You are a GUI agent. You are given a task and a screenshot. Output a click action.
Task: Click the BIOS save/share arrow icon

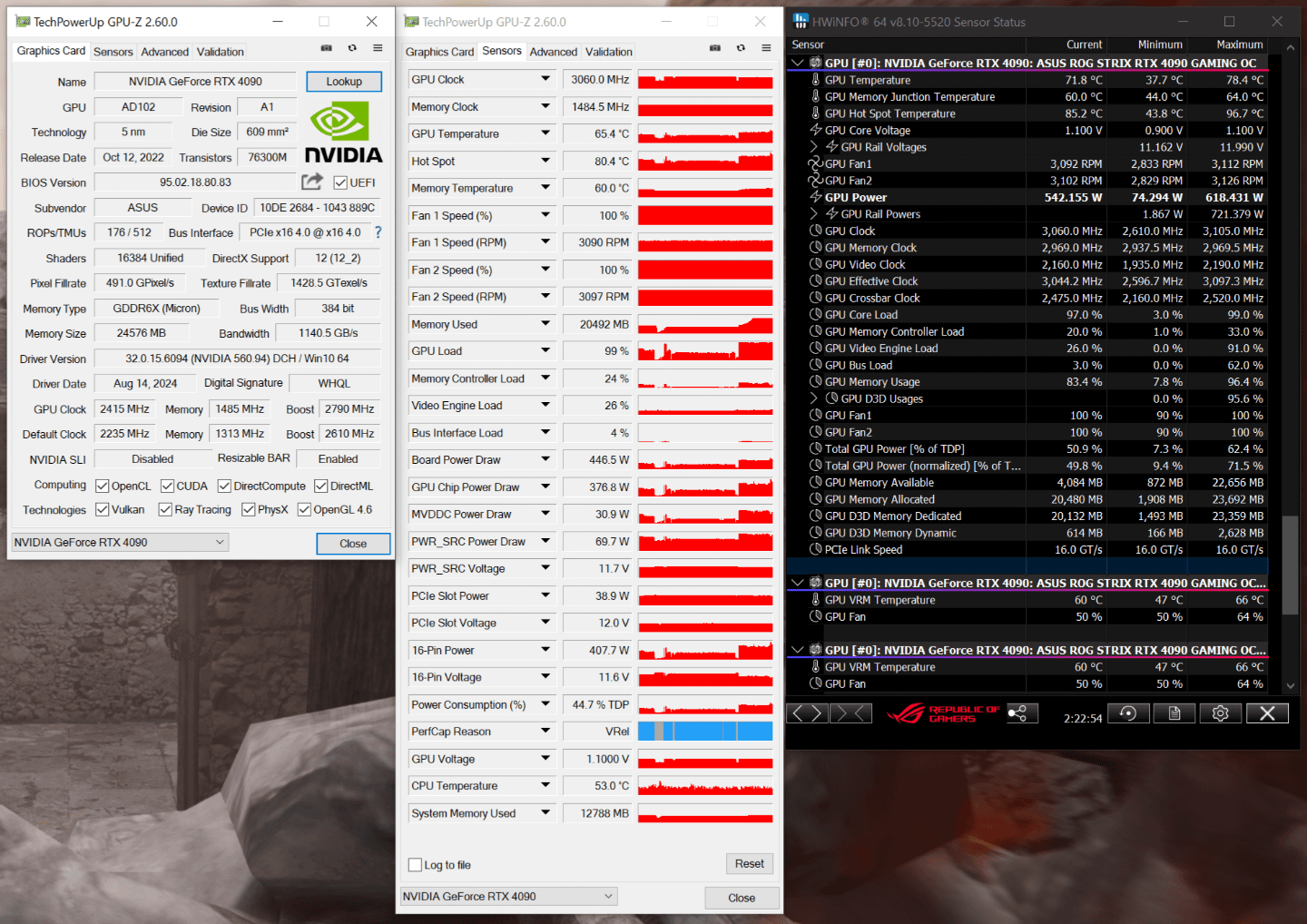[x=312, y=182]
